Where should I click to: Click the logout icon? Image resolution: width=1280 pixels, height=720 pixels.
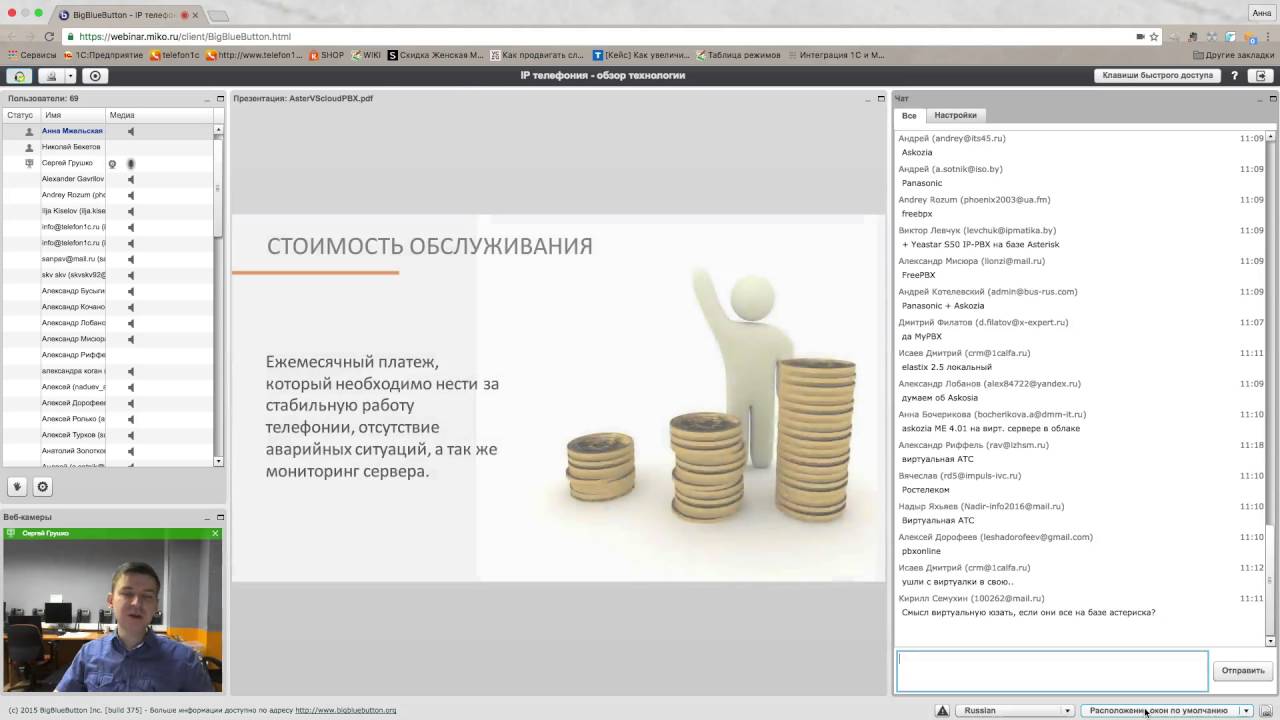pyautogui.click(x=1261, y=76)
